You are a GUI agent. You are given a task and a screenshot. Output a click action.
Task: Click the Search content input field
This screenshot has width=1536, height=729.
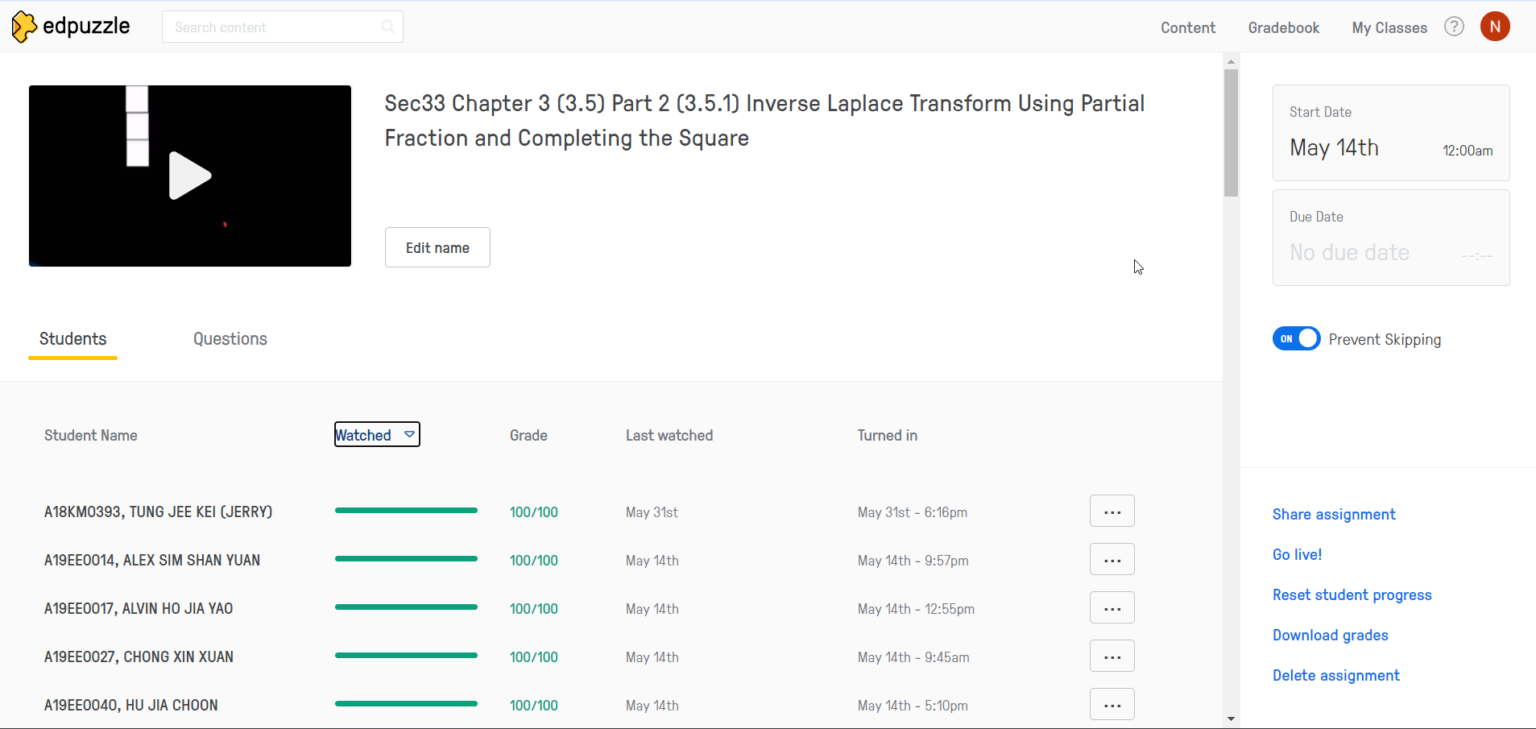click(x=270, y=27)
